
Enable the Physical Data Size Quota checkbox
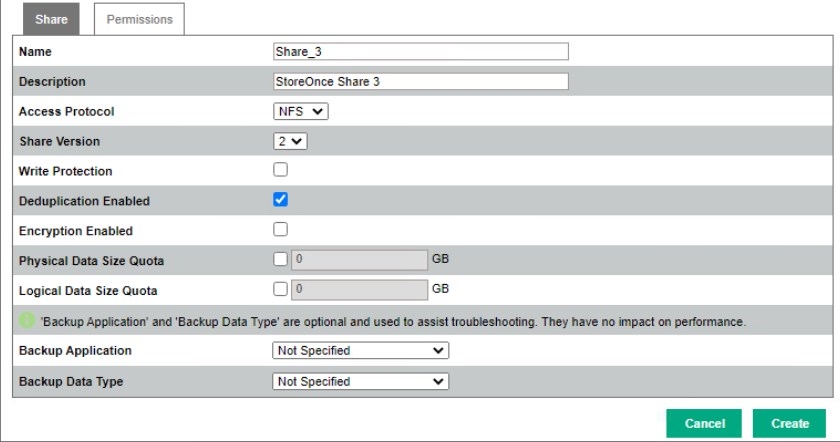click(x=281, y=260)
